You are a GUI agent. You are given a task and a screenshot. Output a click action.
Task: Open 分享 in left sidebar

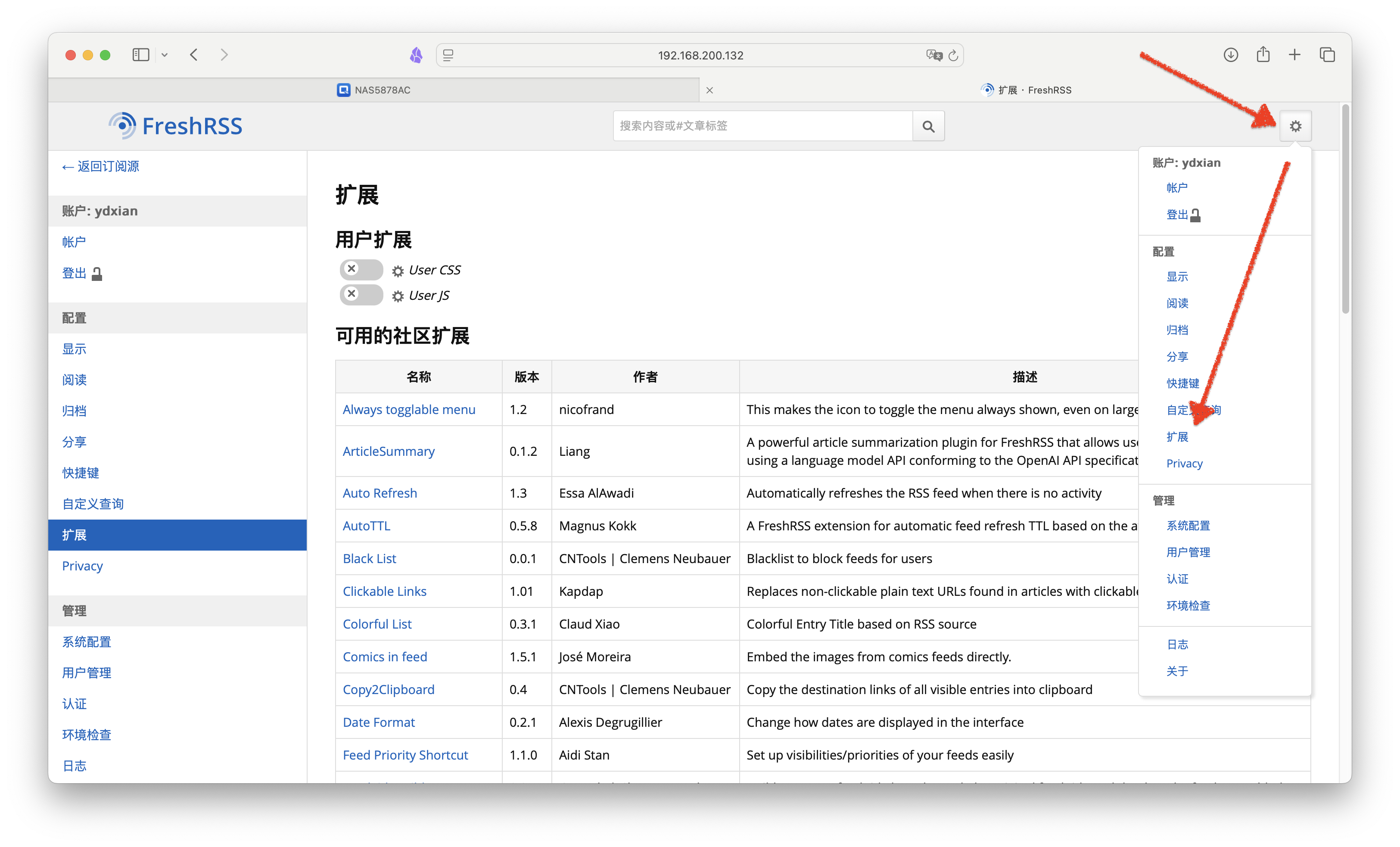click(x=74, y=442)
